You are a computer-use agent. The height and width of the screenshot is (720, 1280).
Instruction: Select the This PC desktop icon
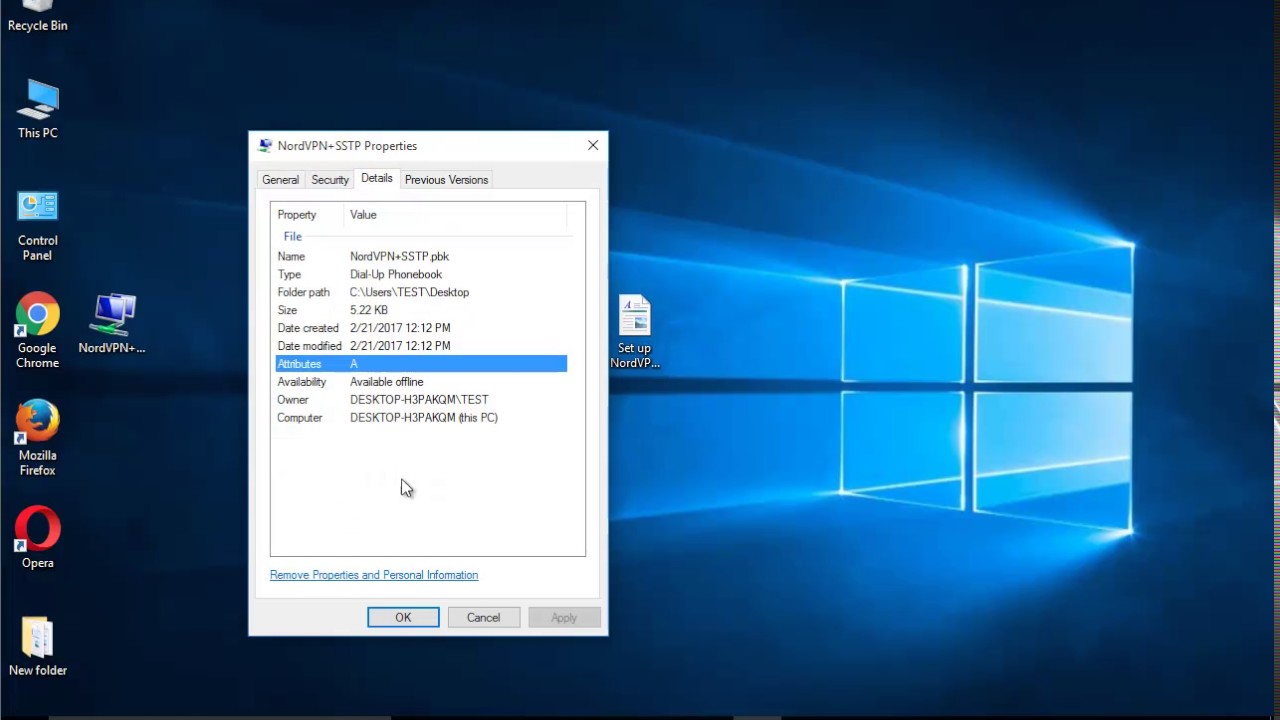point(38,108)
